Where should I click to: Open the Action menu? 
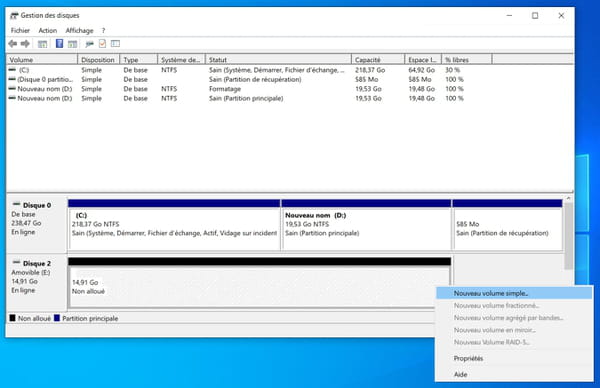(x=47, y=31)
